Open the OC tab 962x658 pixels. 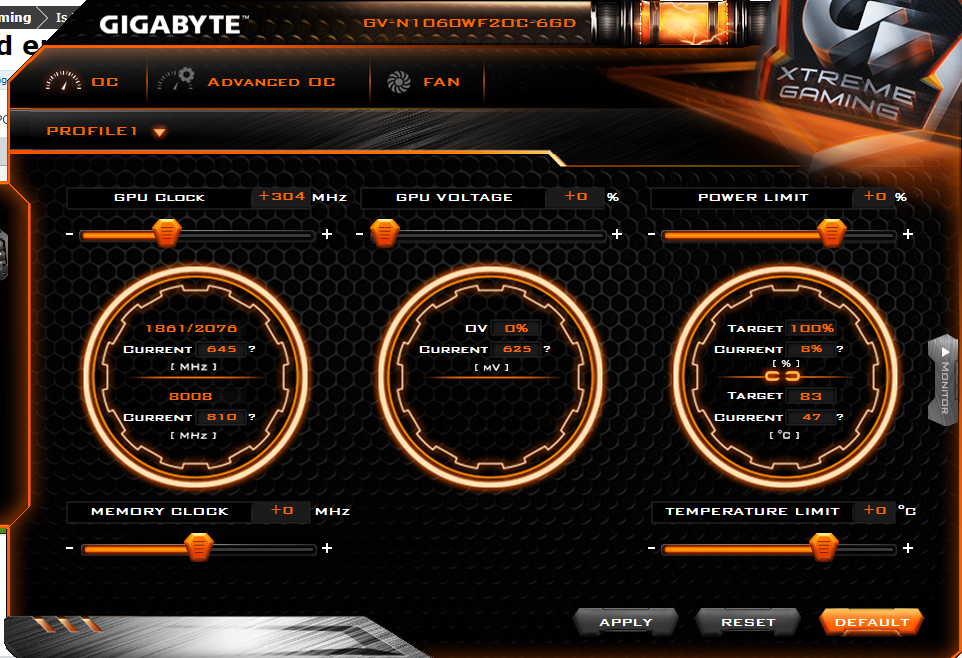click(82, 82)
